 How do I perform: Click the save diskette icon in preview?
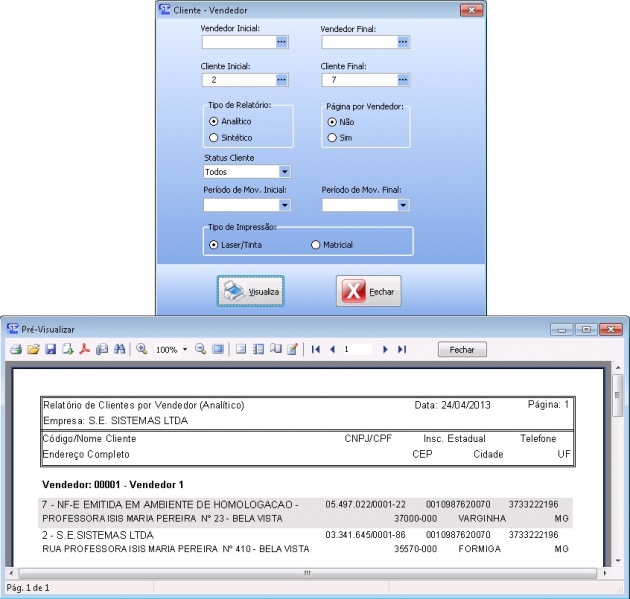coord(50,349)
